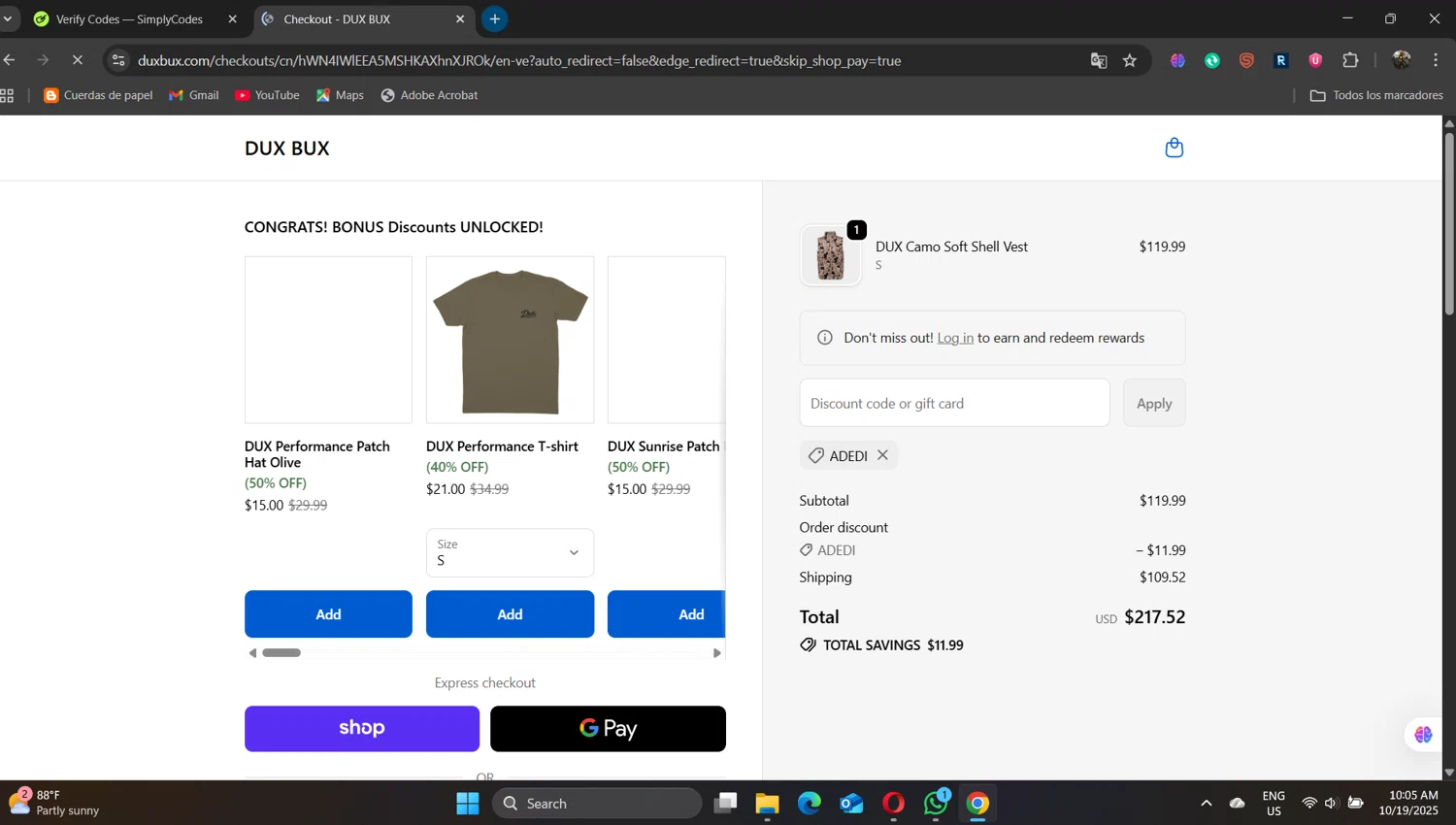This screenshot has height=825, width=1456.
Task: Close the Checkout - DUX BUX tab
Action: pyautogui.click(x=460, y=19)
